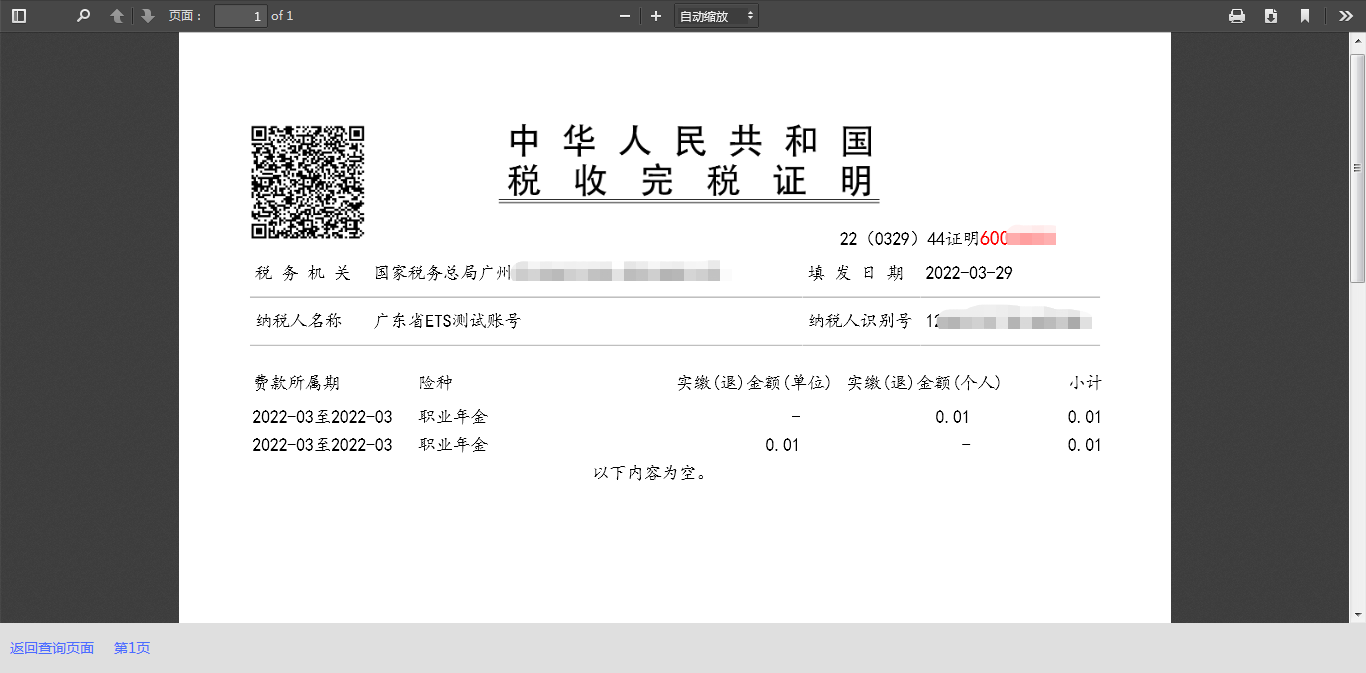Click the page number input field
Image resolution: width=1366 pixels, height=673 pixels.
(x=240, y=16)
